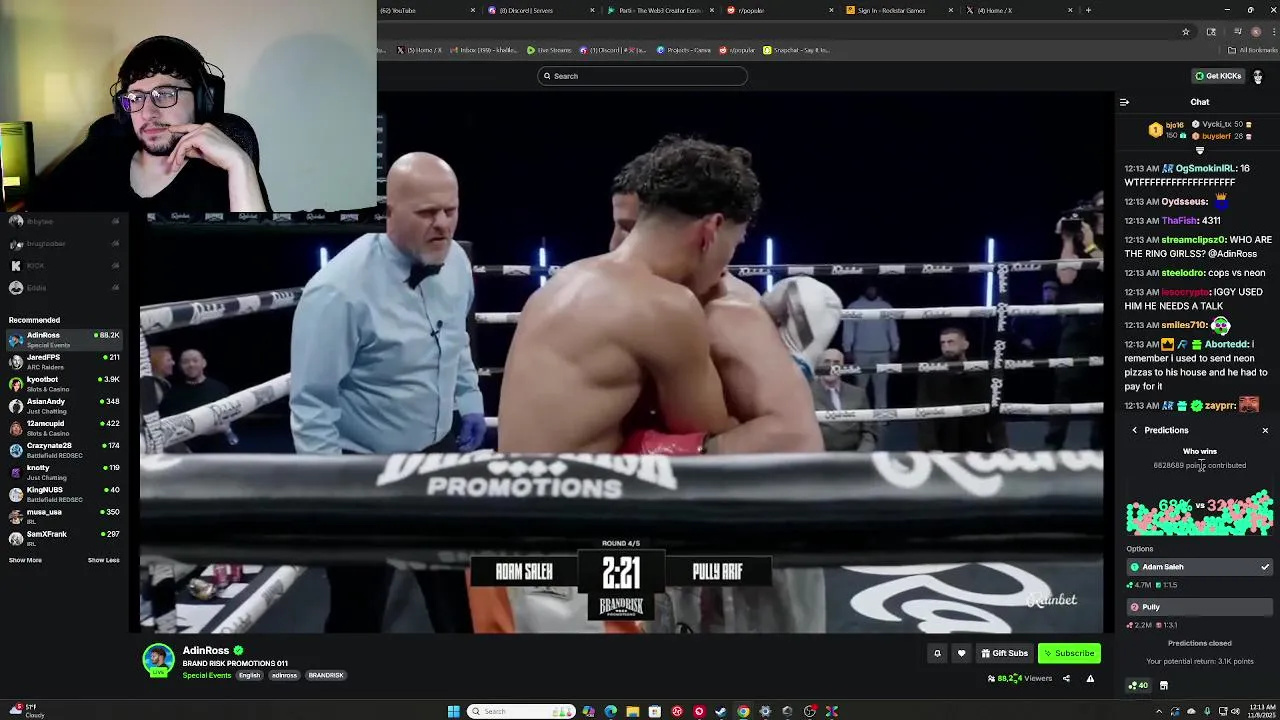The width and height of the screenshot is (1280, 720).
Task: Click Get KICKs button
Action: (x=1218, y=76)
